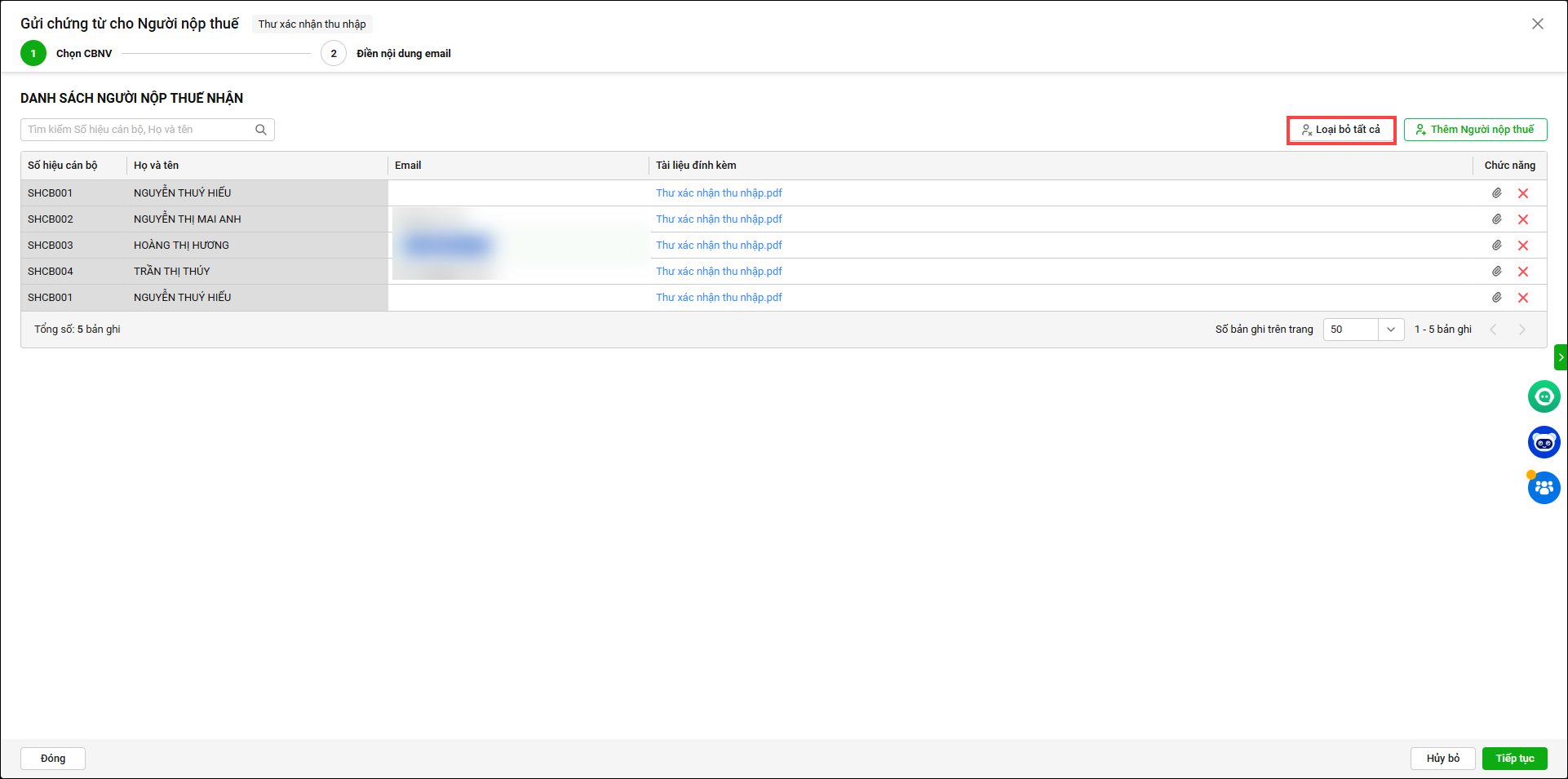
Task: Remove HOÀNG THỊ HƯƠNG with red X
Action: pos(1523,246)
